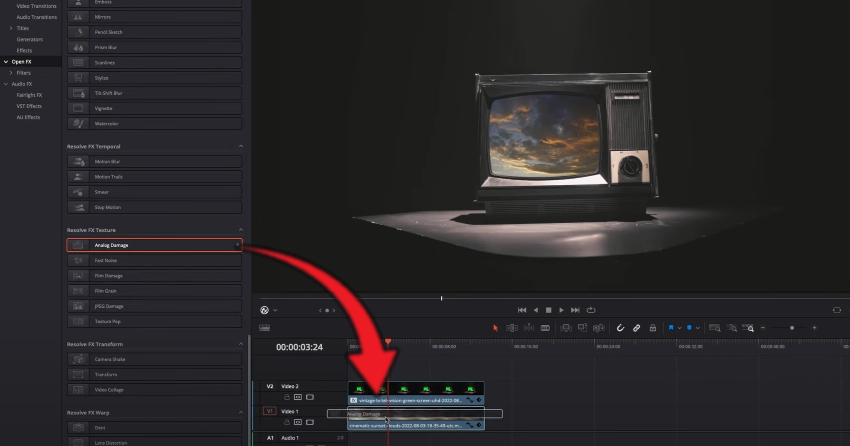Collapse the Audio FX category
This screenshot has width=850, height=446.
click(6, 84)
